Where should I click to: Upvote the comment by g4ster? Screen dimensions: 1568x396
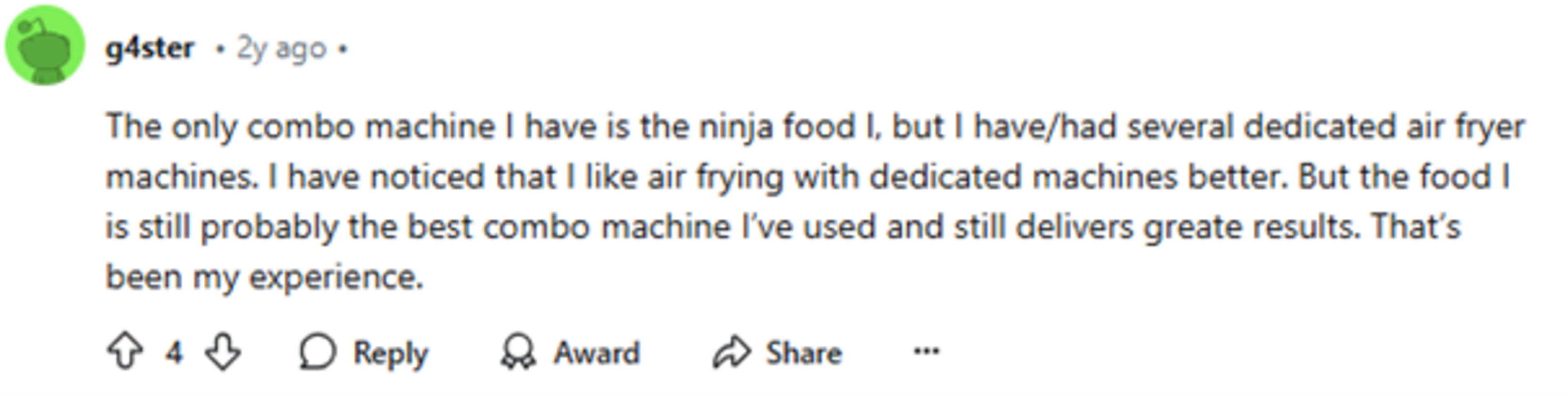tap(125, 352)
